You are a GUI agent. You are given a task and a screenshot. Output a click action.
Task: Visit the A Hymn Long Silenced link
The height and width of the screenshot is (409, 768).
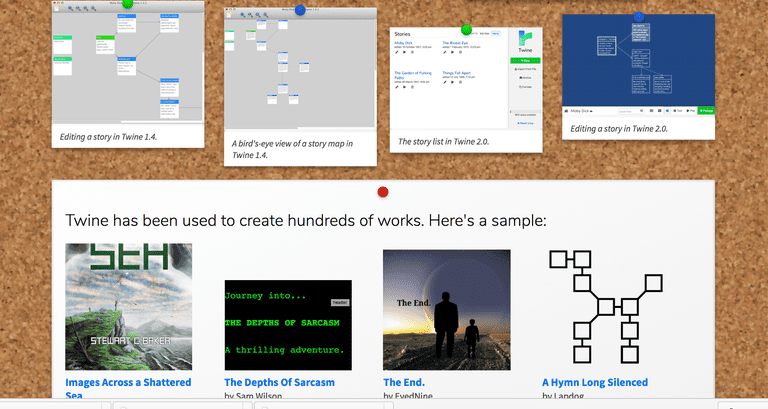pyautogui.click(x=594, y=382)
